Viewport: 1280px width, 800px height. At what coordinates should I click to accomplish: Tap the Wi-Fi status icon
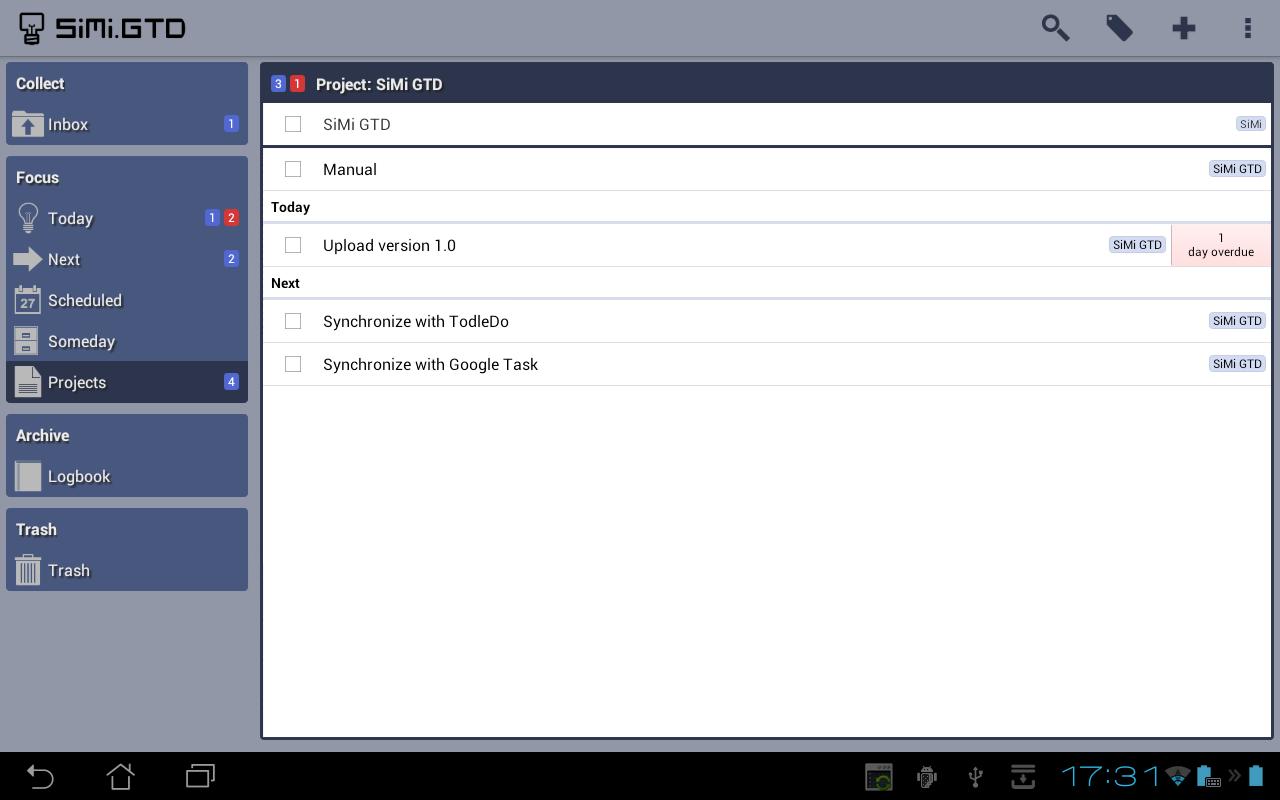click(1178, 776)
